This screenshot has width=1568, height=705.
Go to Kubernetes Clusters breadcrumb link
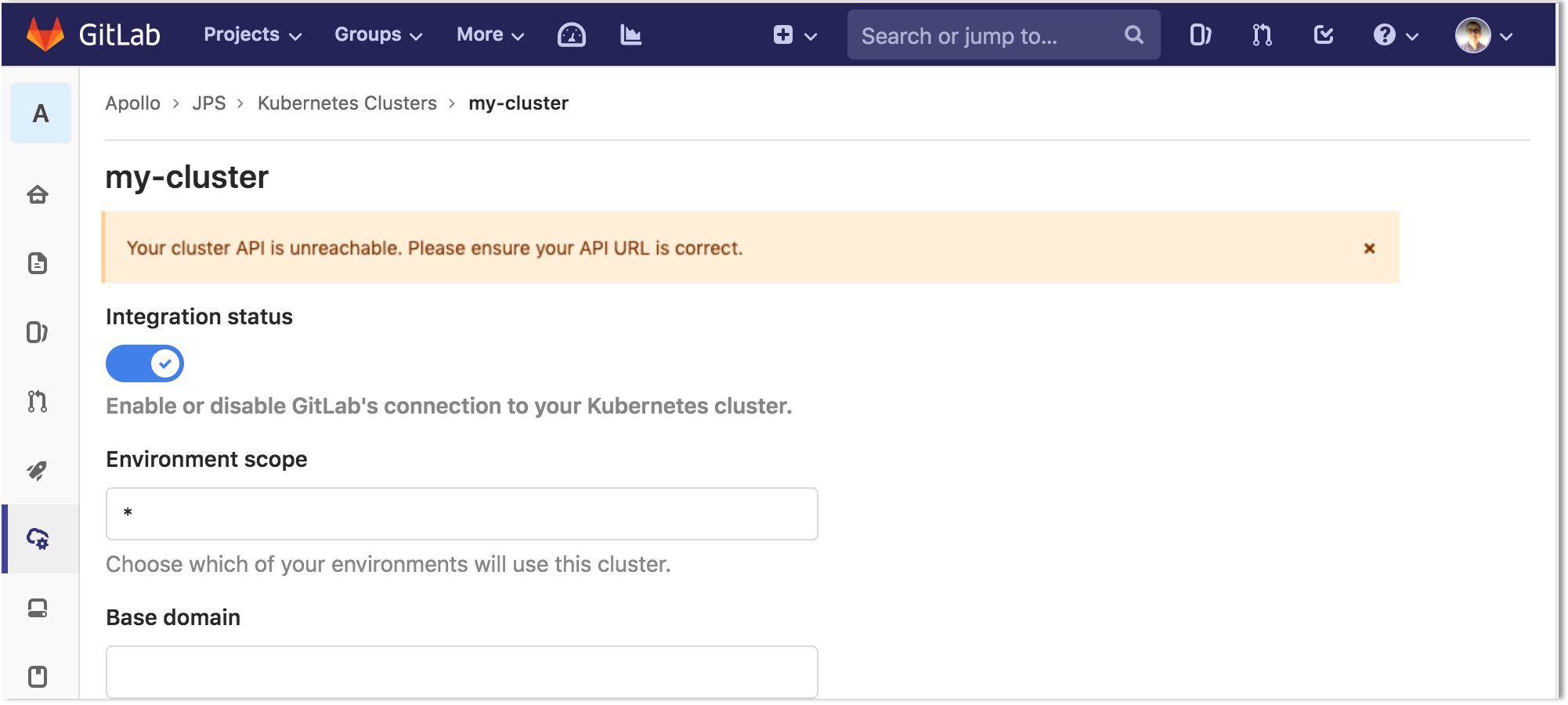tap(347, 103)
